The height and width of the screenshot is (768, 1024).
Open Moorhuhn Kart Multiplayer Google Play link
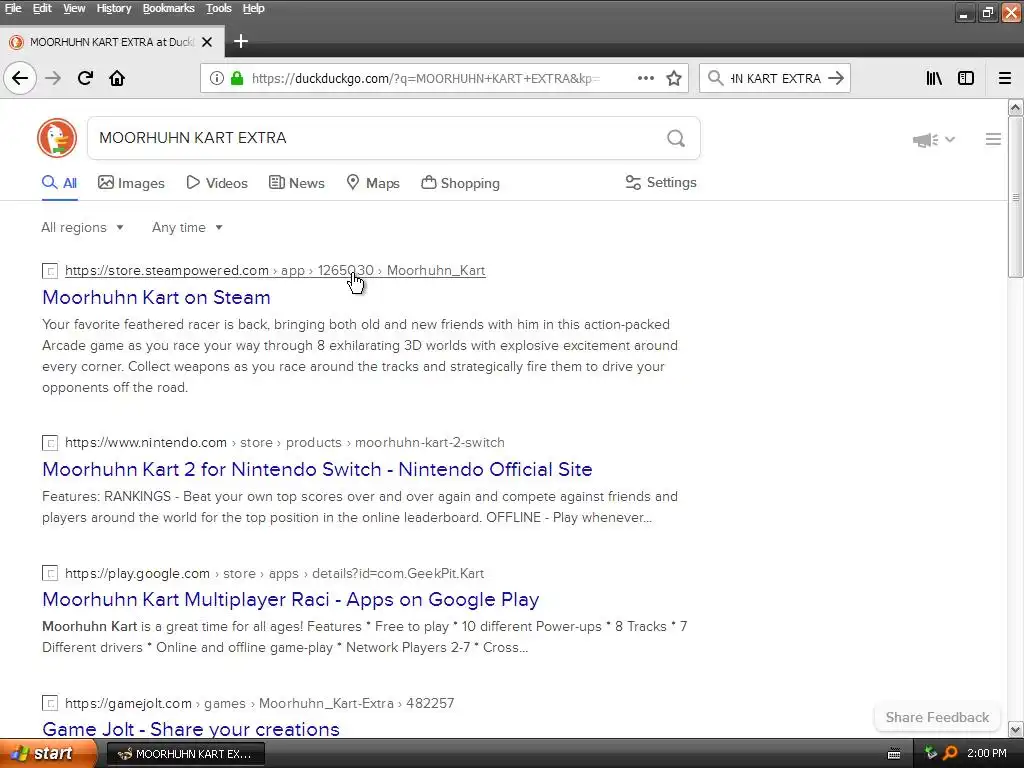click(x=291, y=599)
